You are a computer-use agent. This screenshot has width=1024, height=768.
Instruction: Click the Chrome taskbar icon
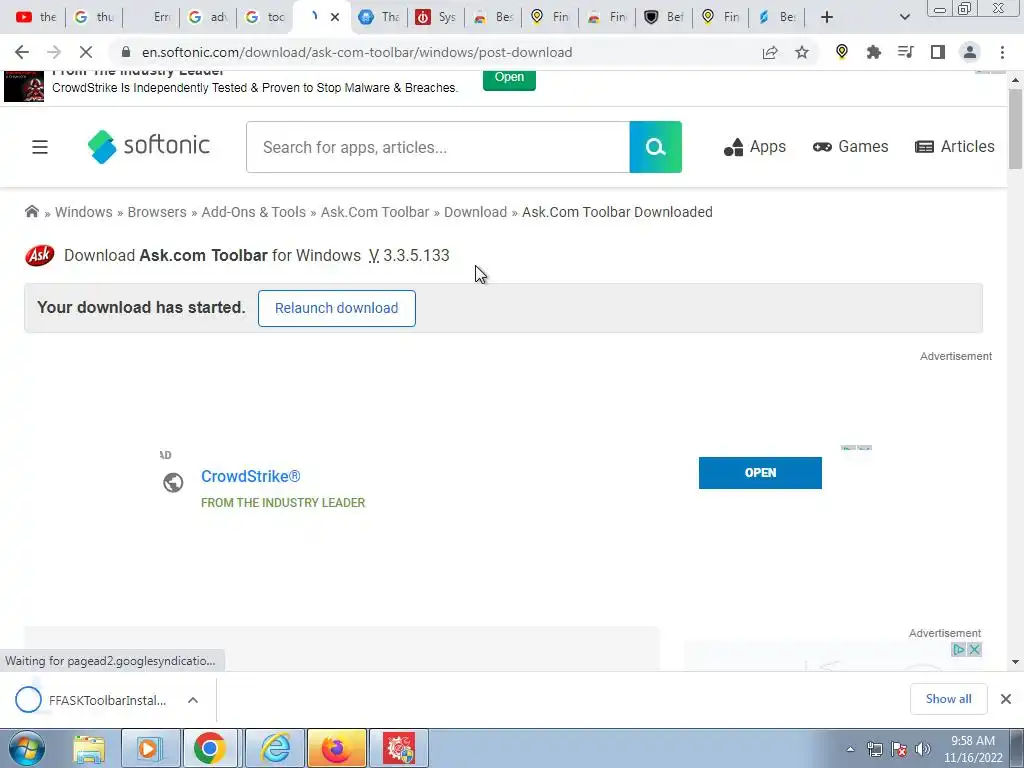coord(210,748)
